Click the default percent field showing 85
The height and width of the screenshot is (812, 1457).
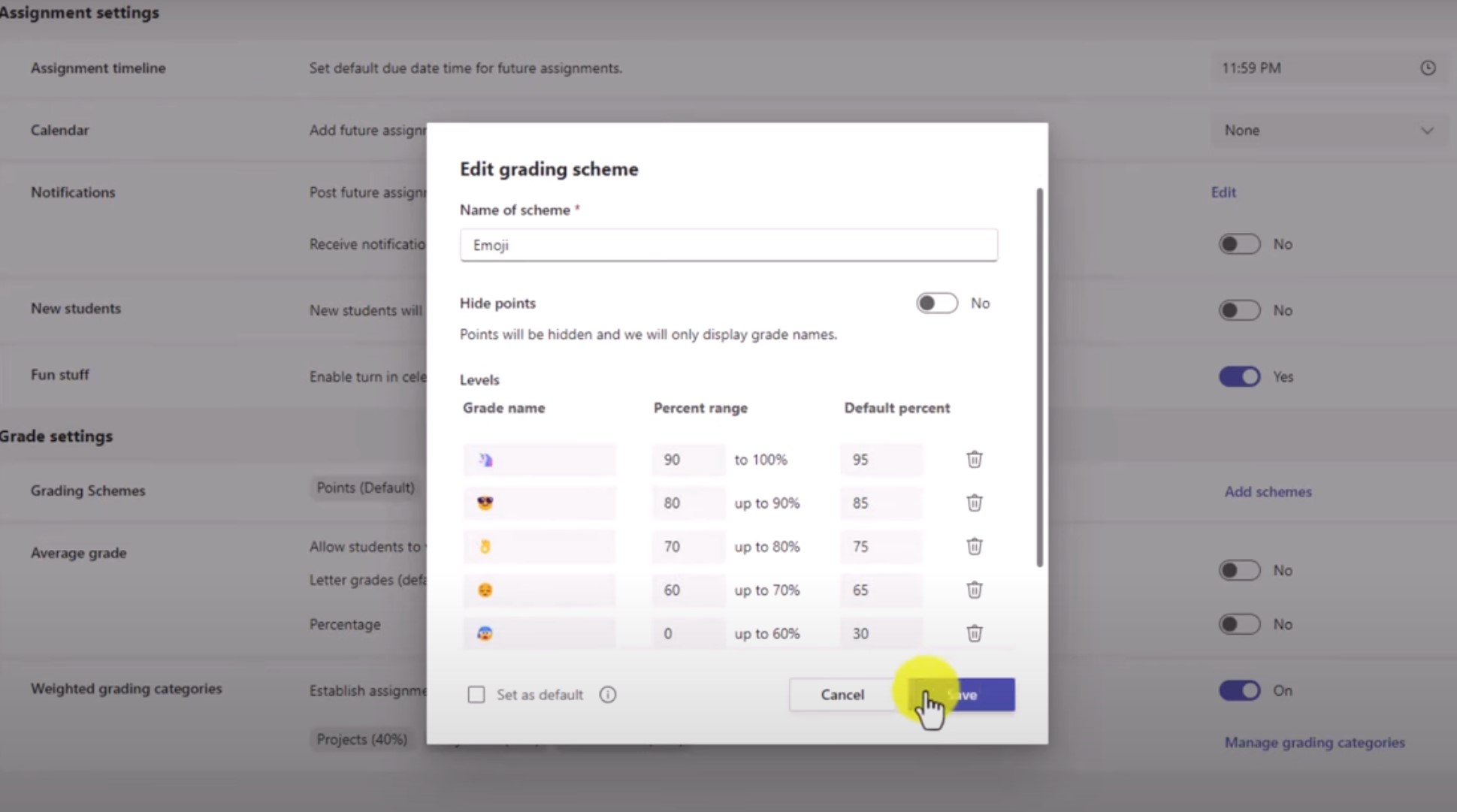(881, 503)
